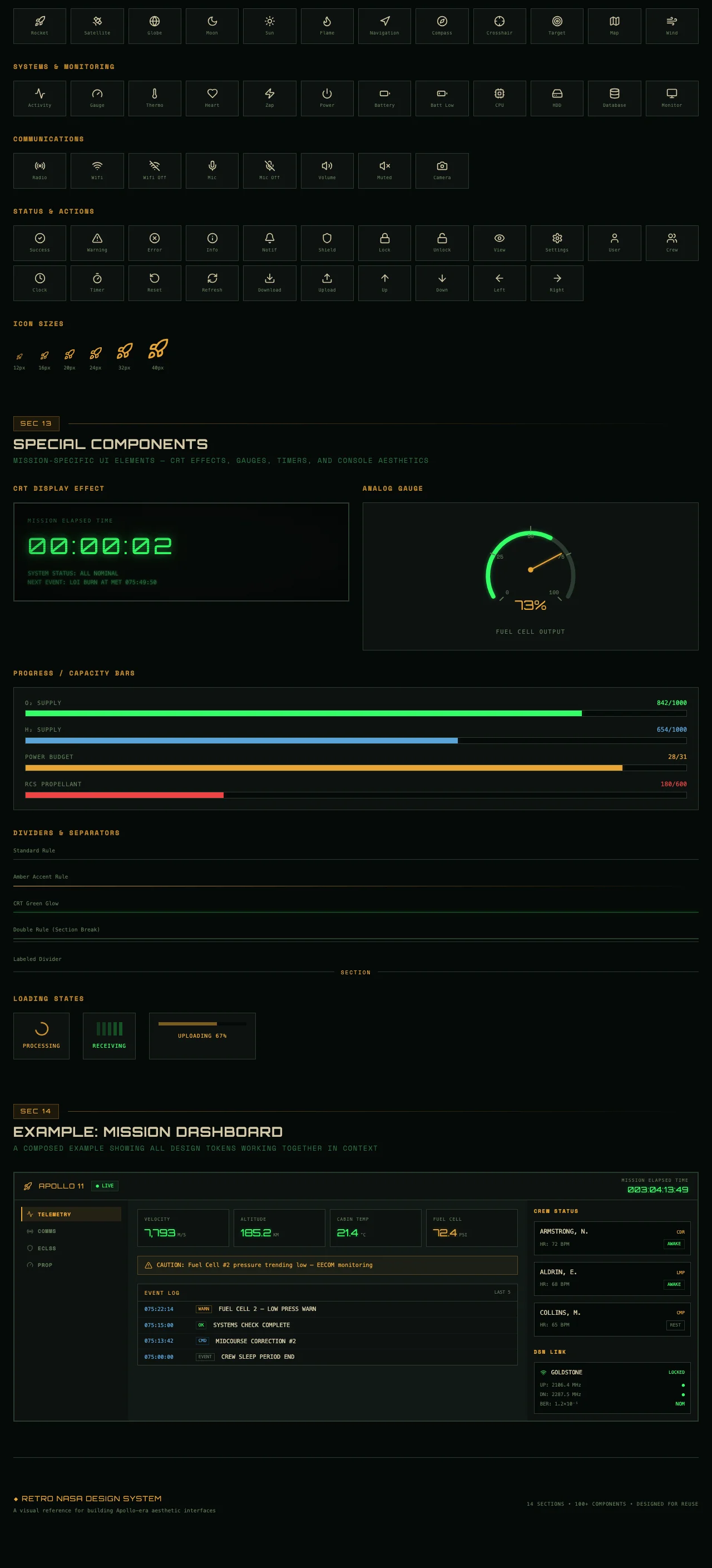The height and width of the screenshot is (1568, 712).
Task: Click the UPLOADING 67% progress card
Action: point(202,1036)
